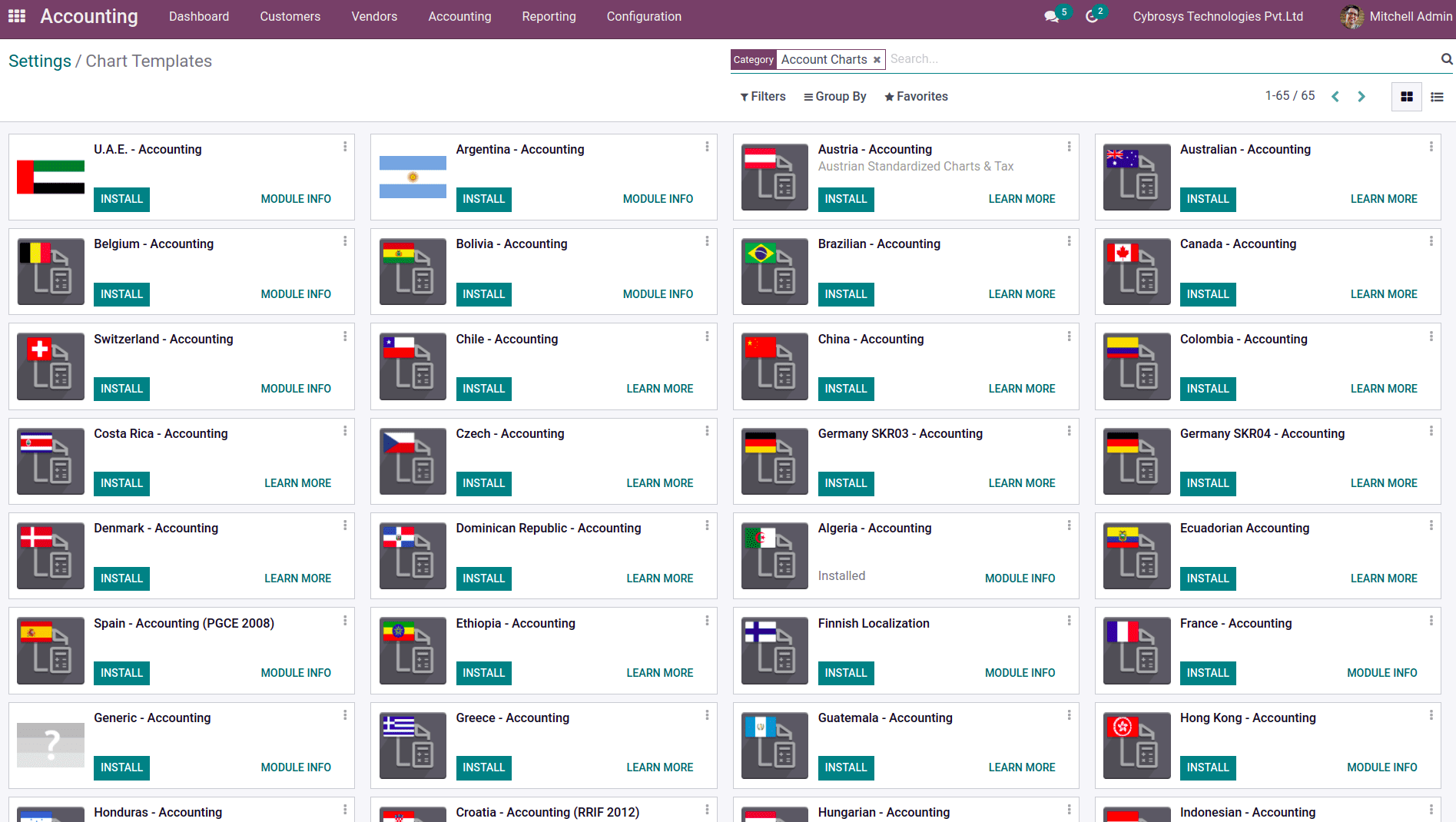Open the Configuration menu
Viewport: 1456px width, 822px height.
click(x=644, y=16)
